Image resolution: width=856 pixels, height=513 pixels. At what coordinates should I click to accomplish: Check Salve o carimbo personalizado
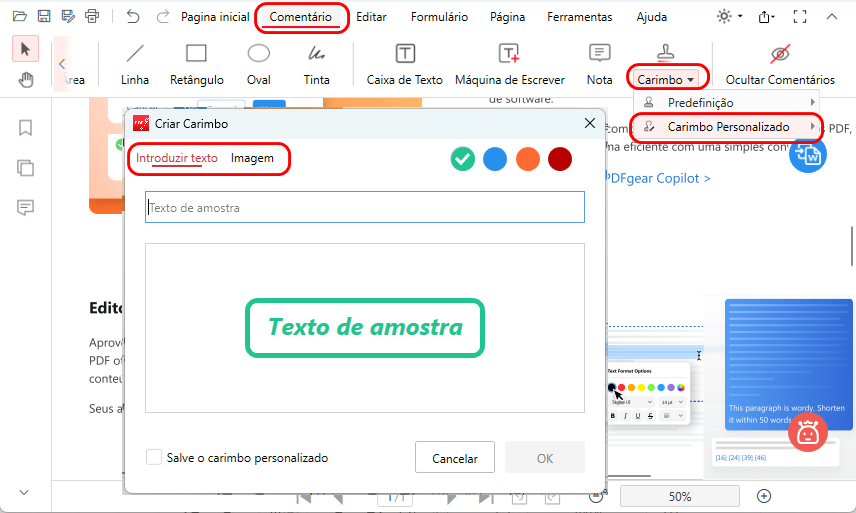click(x=154, y=457)
